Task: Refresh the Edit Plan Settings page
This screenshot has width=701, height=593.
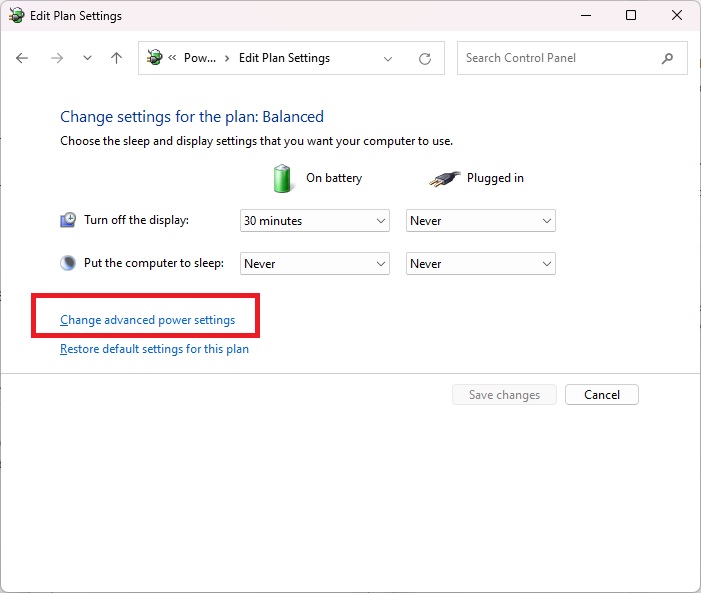Action: 425,59
